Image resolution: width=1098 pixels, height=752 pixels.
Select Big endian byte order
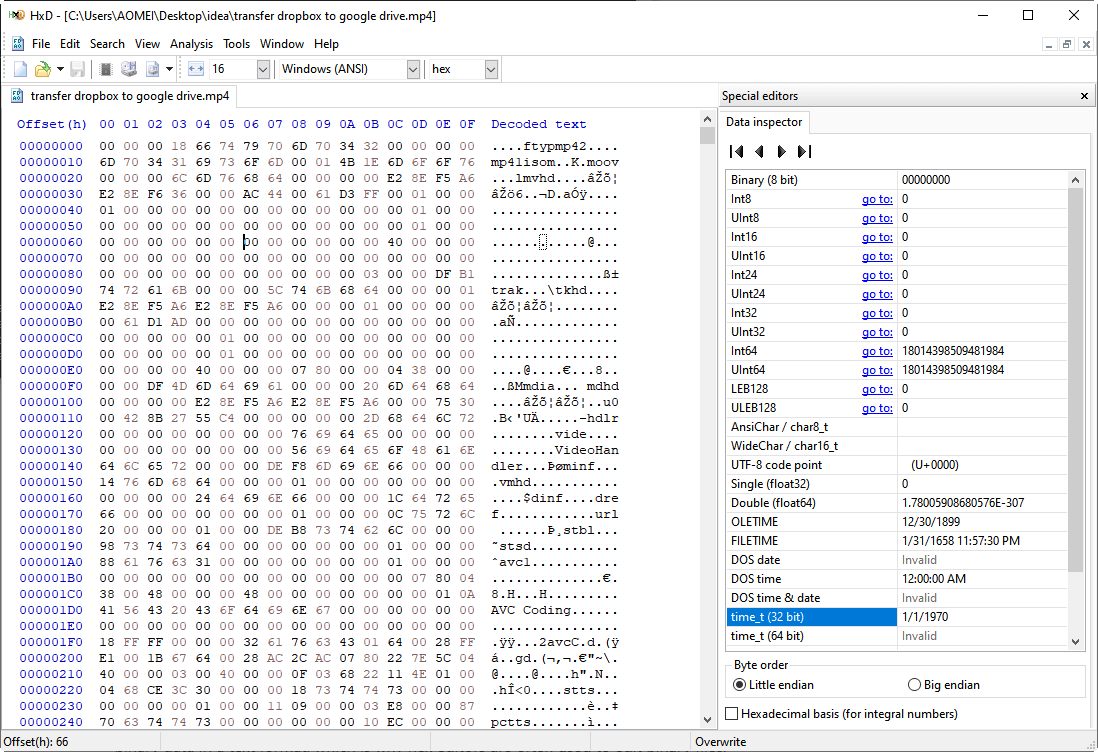(914, 685)
